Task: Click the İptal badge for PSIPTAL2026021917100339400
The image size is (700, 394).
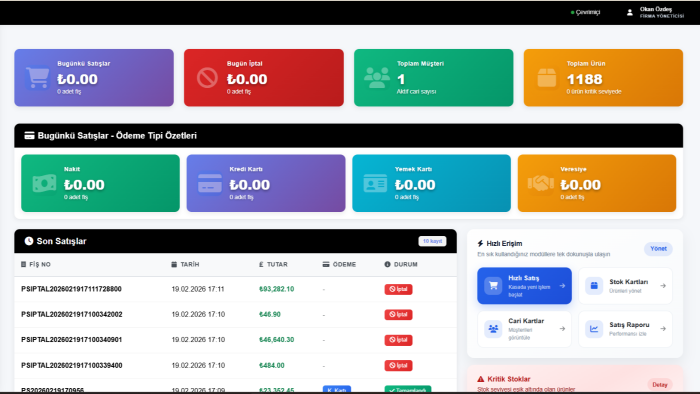Action: [x=398, y=365]
